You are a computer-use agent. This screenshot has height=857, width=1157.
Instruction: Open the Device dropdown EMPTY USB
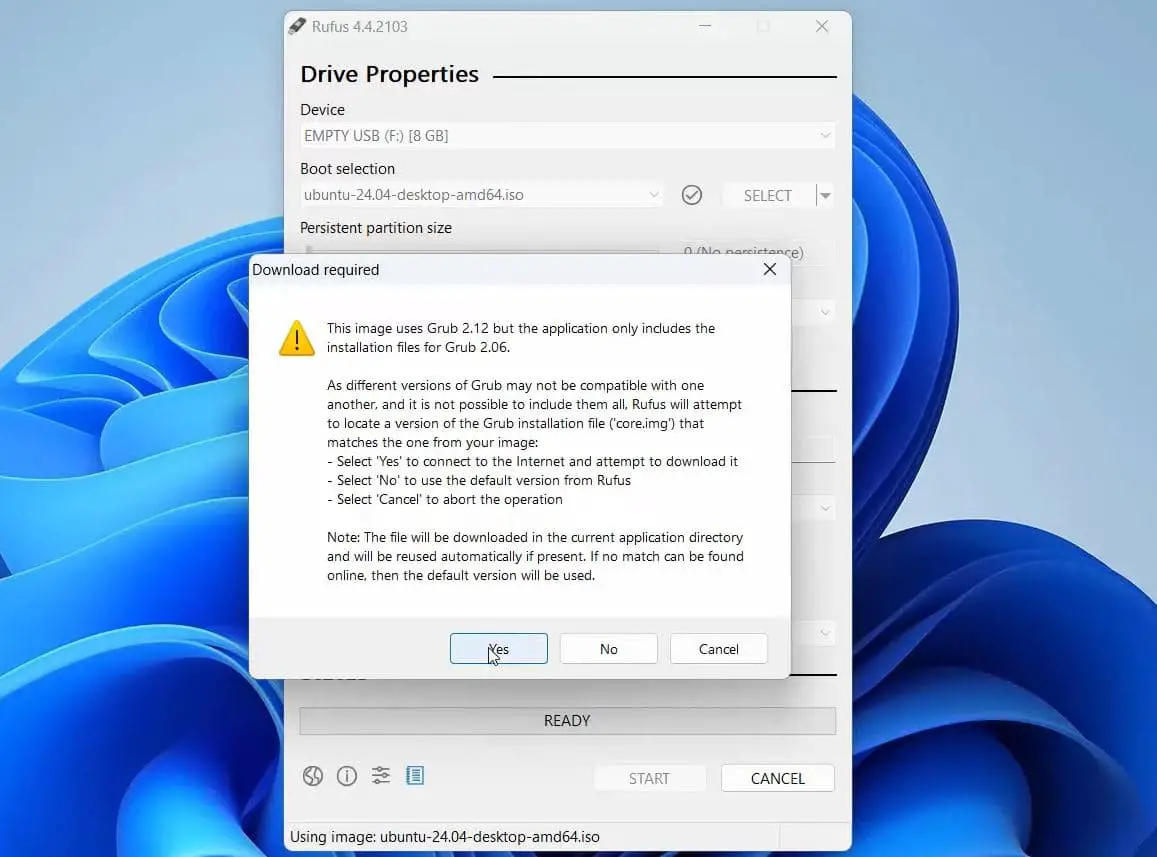[x=567, y=136]
